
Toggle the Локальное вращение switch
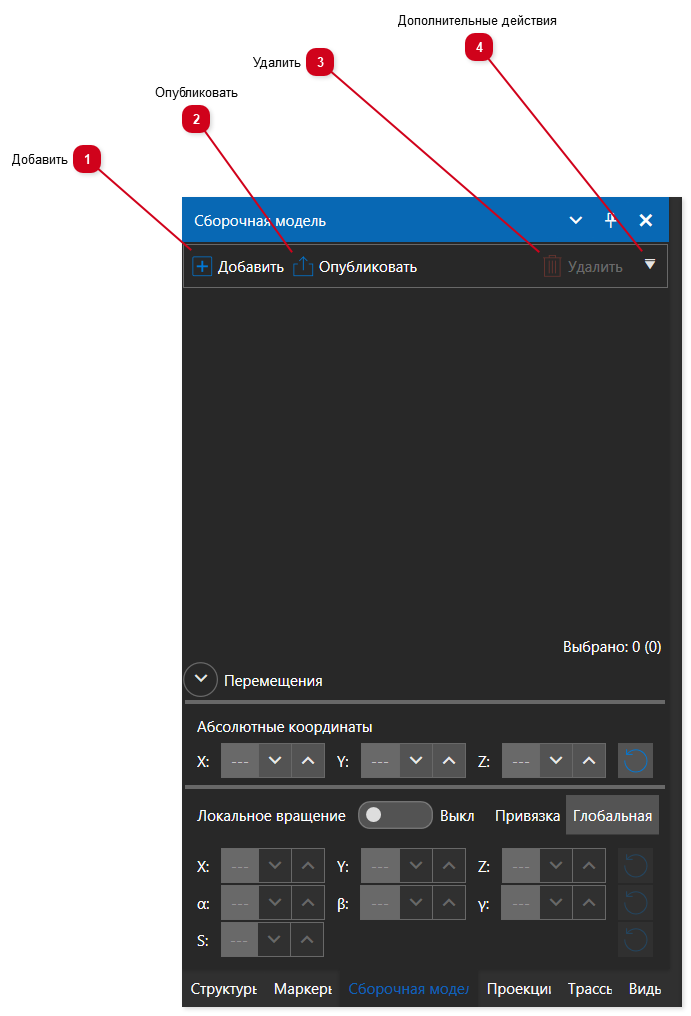(394, 815)
